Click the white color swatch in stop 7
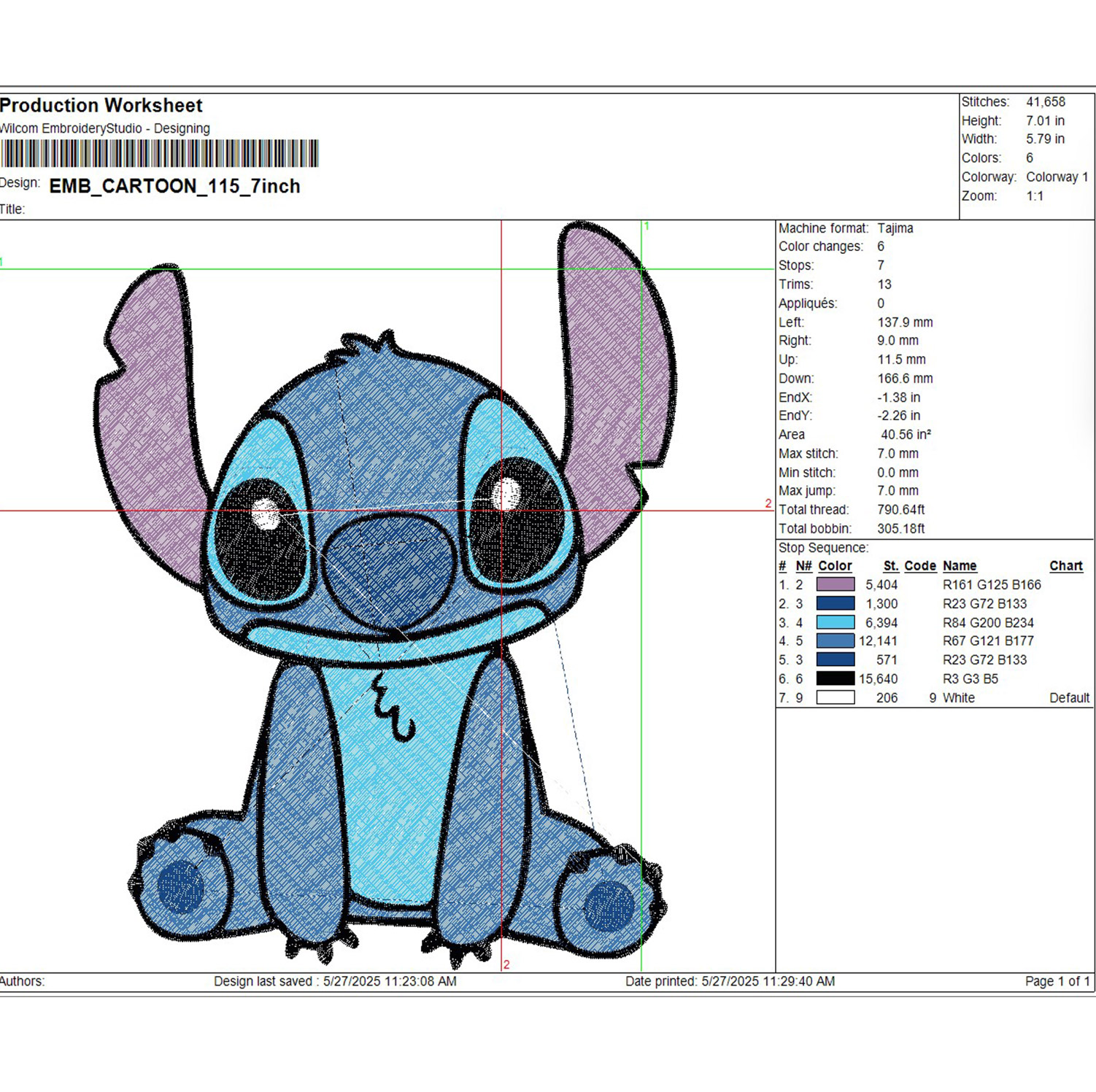1096x1092 pixels. [x=835, y=697]
